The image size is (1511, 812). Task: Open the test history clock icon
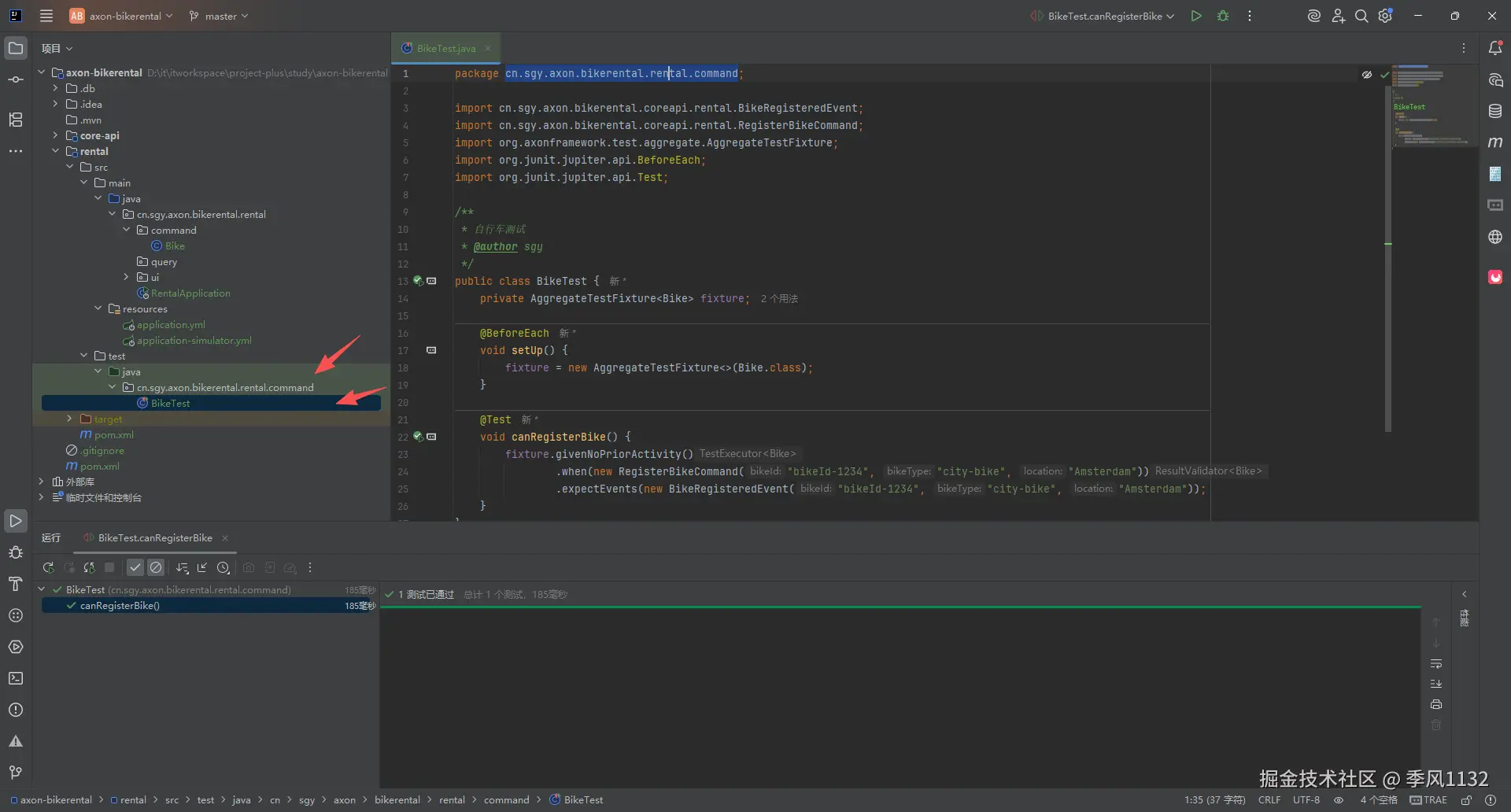(x=224, y=567)
